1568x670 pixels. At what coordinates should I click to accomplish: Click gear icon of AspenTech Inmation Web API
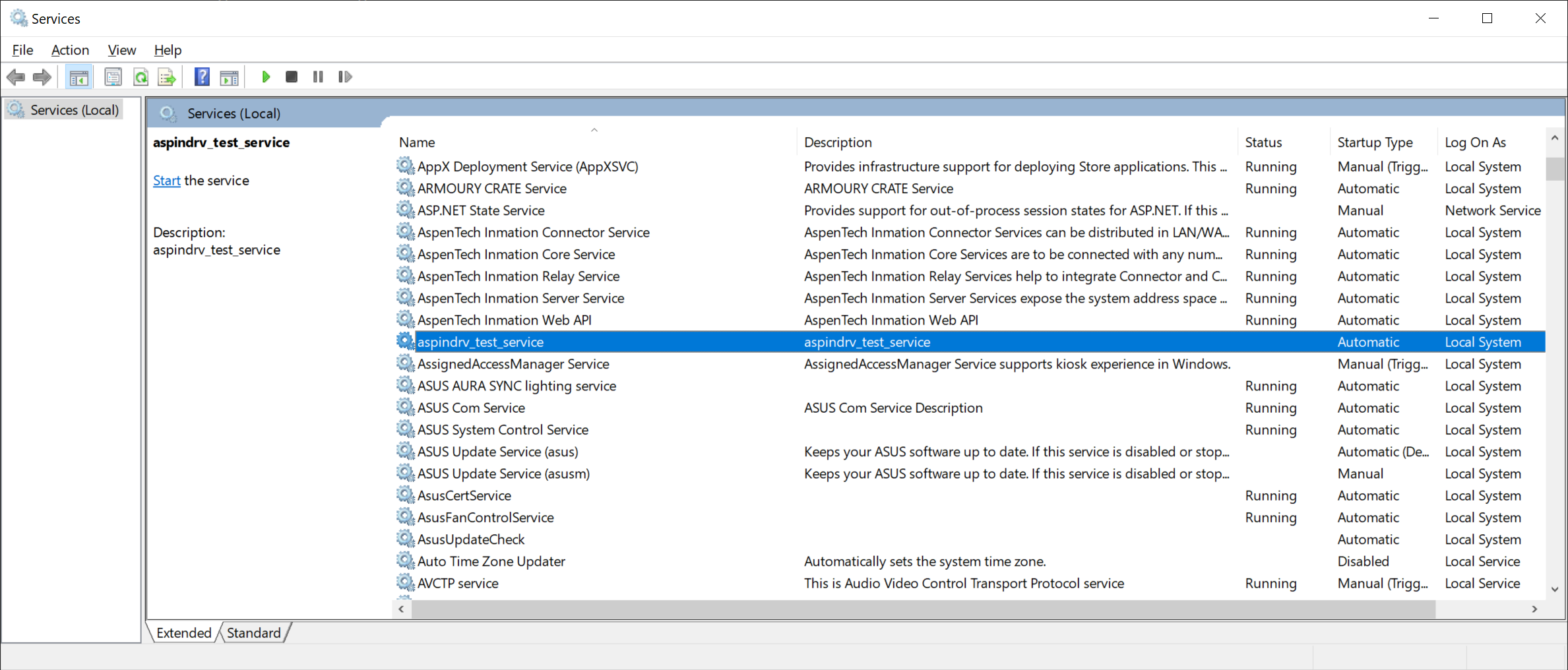(405, 320)
